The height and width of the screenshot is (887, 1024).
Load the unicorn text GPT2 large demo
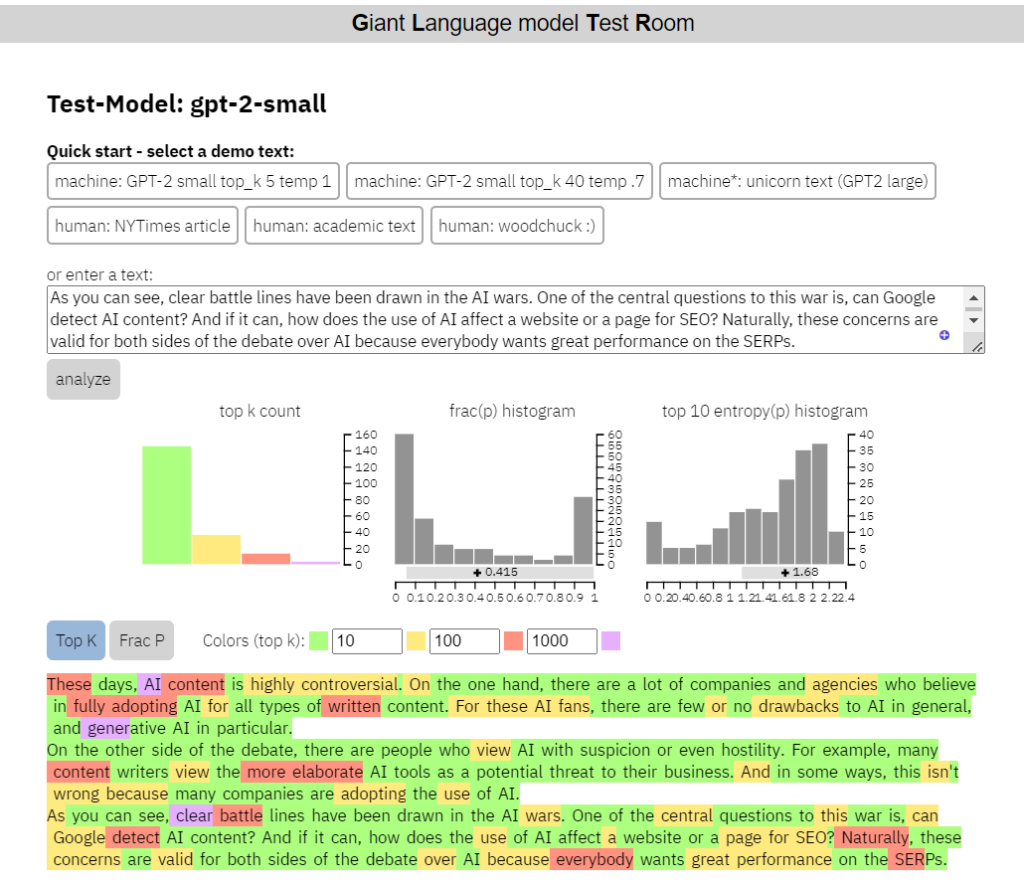tap(797, 181)
